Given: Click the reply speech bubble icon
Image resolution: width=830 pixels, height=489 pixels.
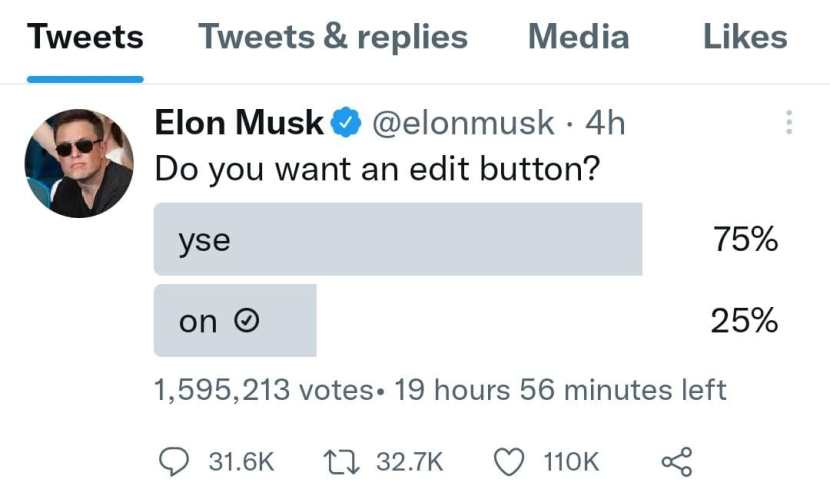Looking at the screenshot, I should [174, 461].
